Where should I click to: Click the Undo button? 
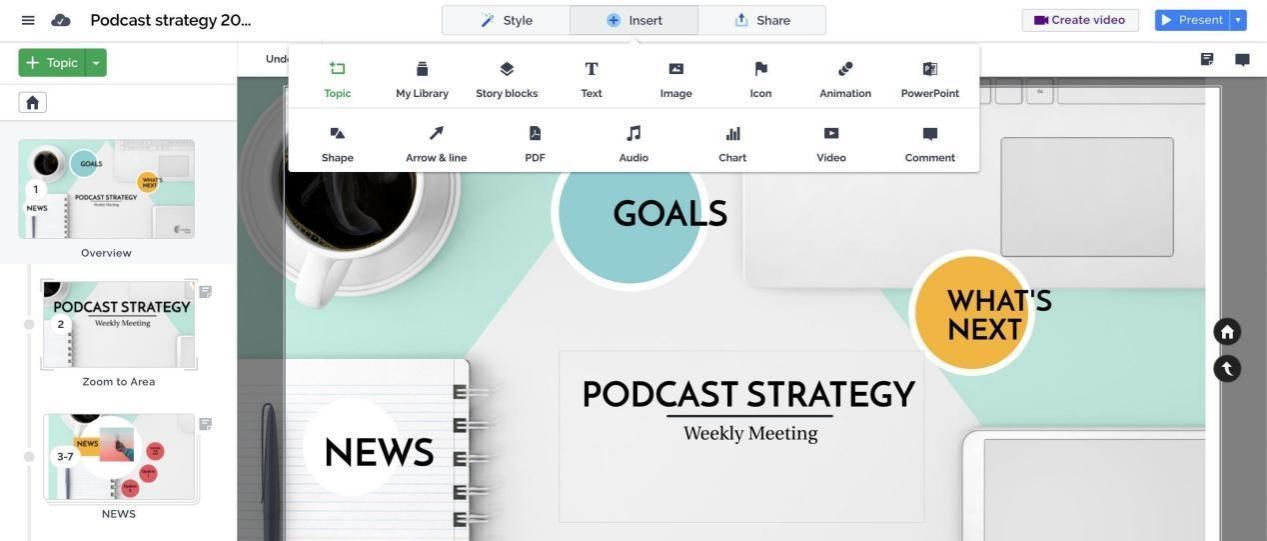click(x=276, y=59)
